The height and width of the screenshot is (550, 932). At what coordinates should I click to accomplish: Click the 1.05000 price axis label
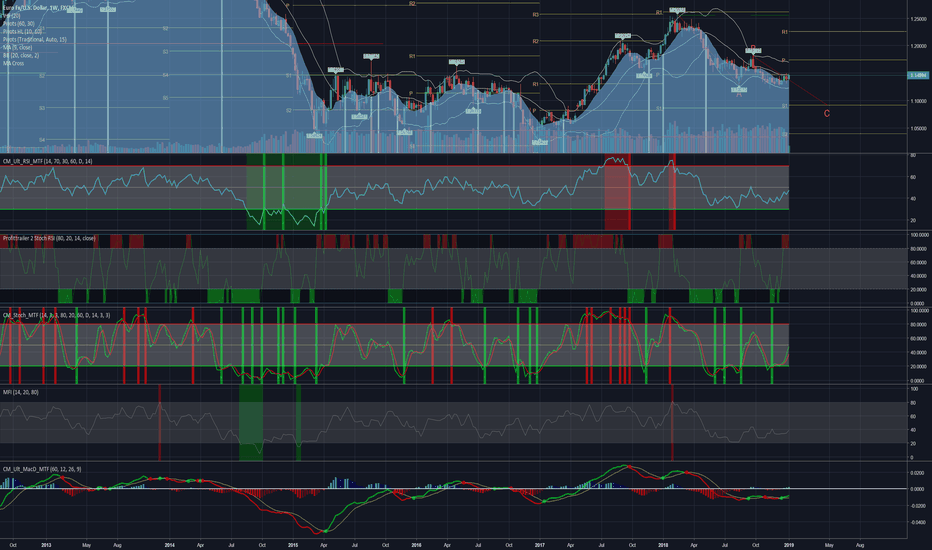pos(919,128)
